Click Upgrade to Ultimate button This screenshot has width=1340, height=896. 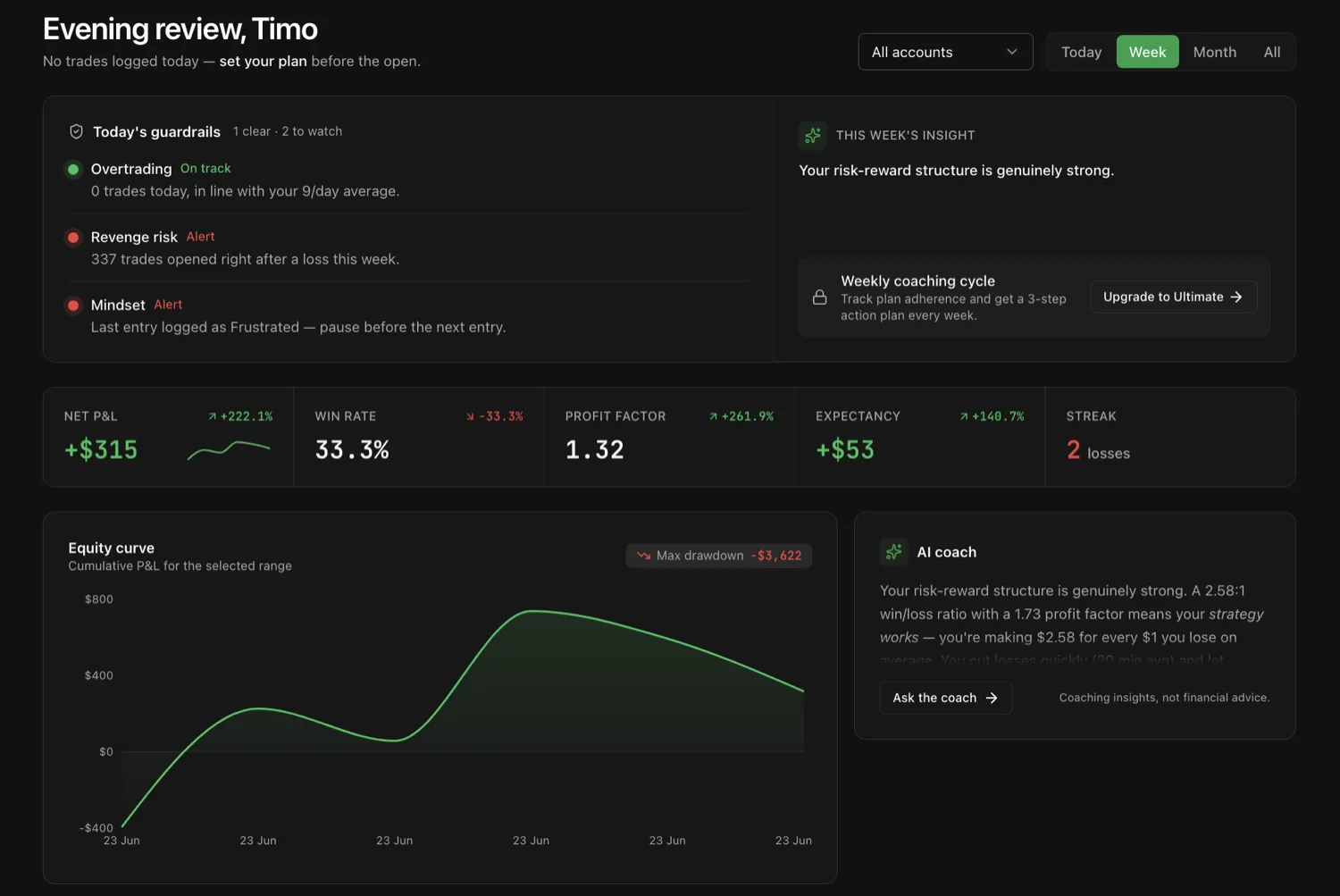[x=1173, y=297]
